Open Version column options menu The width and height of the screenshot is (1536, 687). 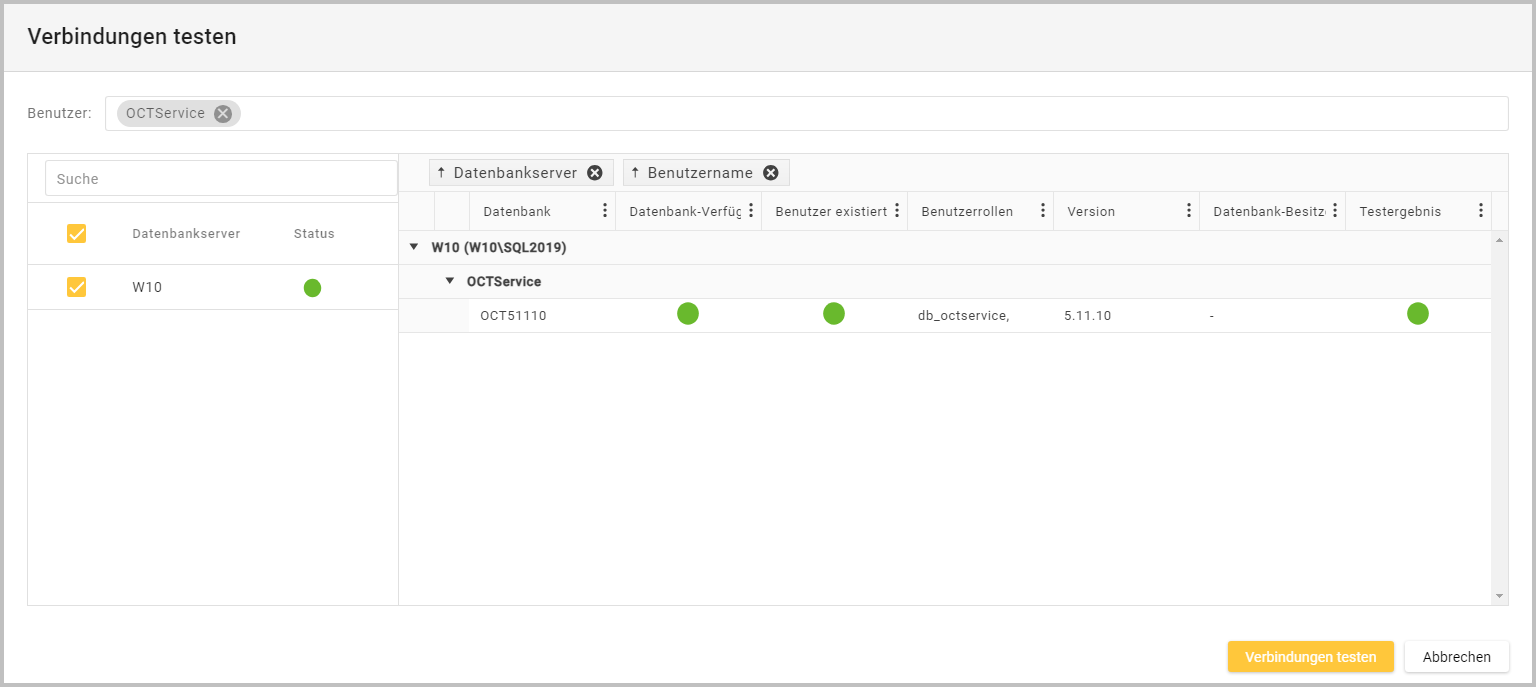1189,211
